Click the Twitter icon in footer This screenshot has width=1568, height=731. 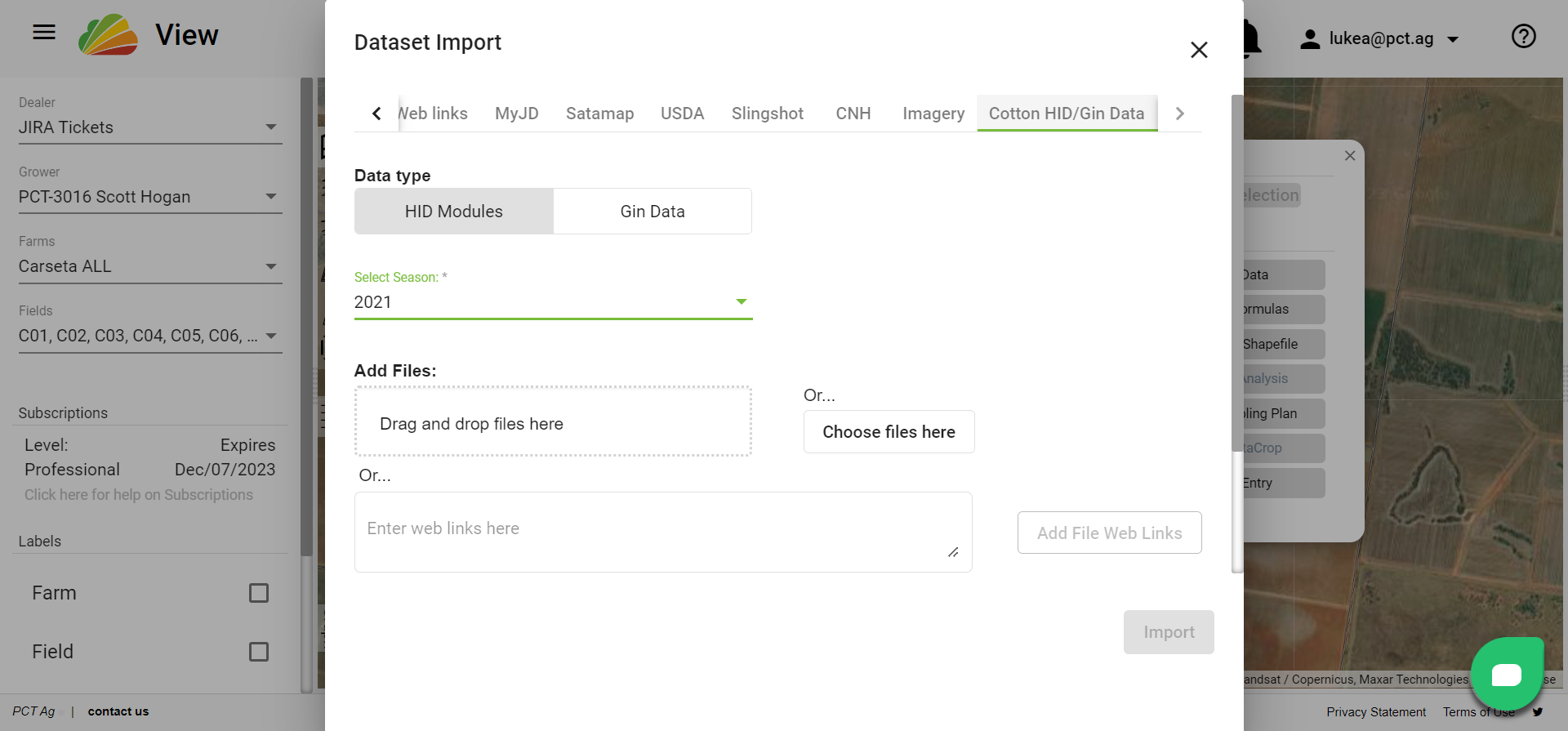point(1538,711)
